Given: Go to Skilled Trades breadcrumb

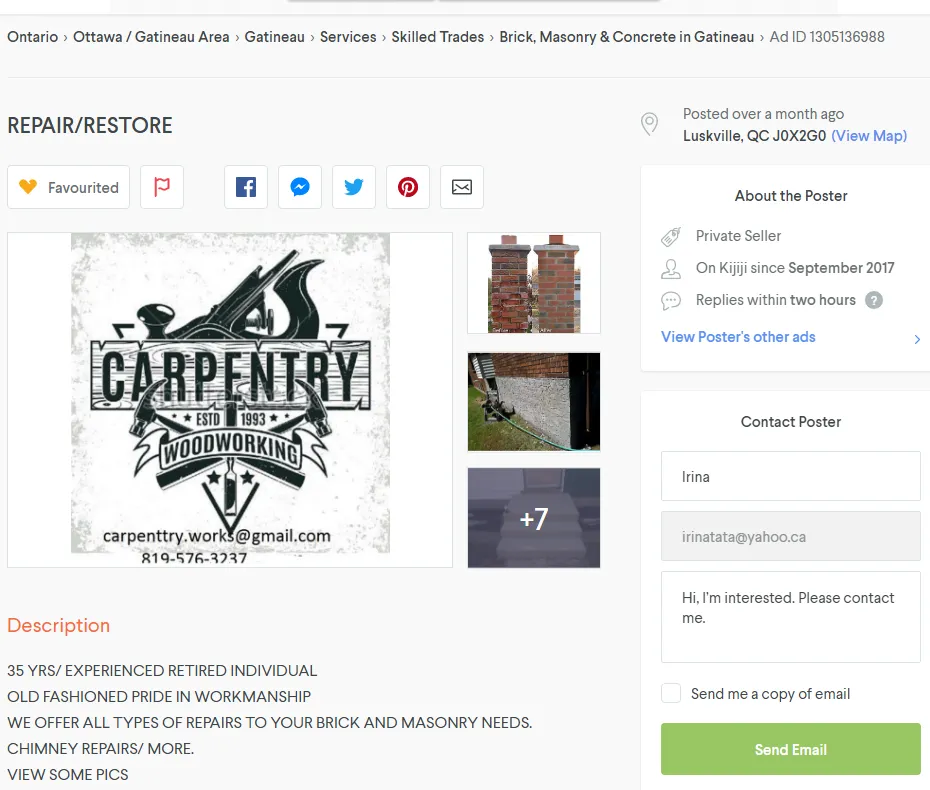Looking at the screenshot, I should (438, 37).
